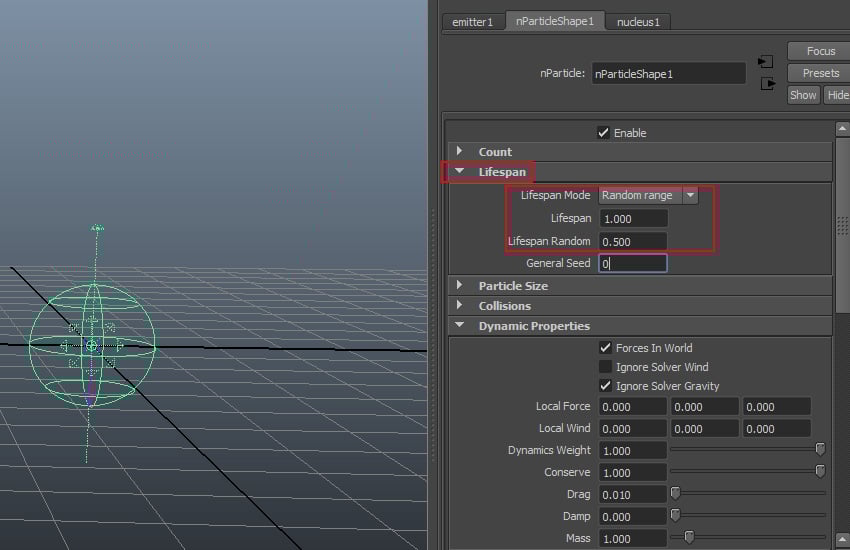Click the third Local Wind field
The image size is (850, 550).
click(777, 429)
